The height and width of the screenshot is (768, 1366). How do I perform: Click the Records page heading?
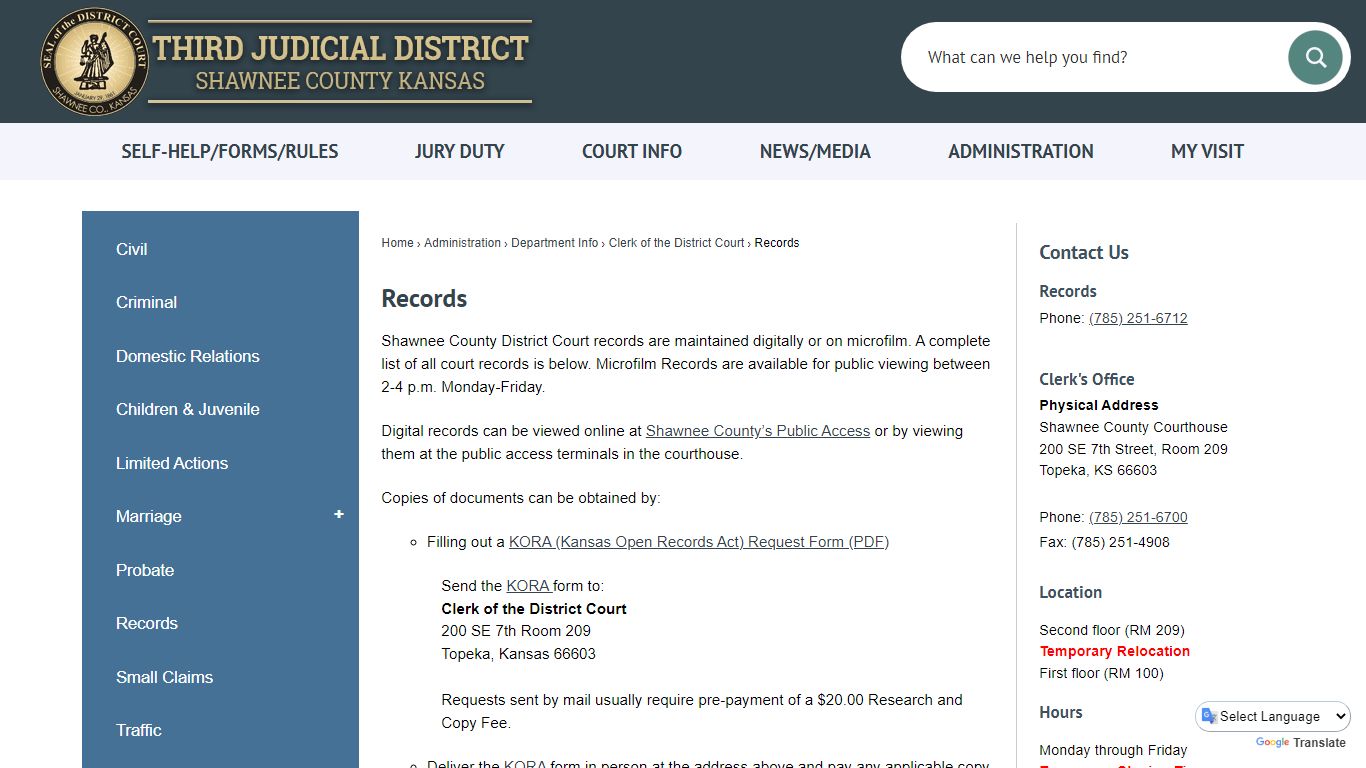pos(424,299)
